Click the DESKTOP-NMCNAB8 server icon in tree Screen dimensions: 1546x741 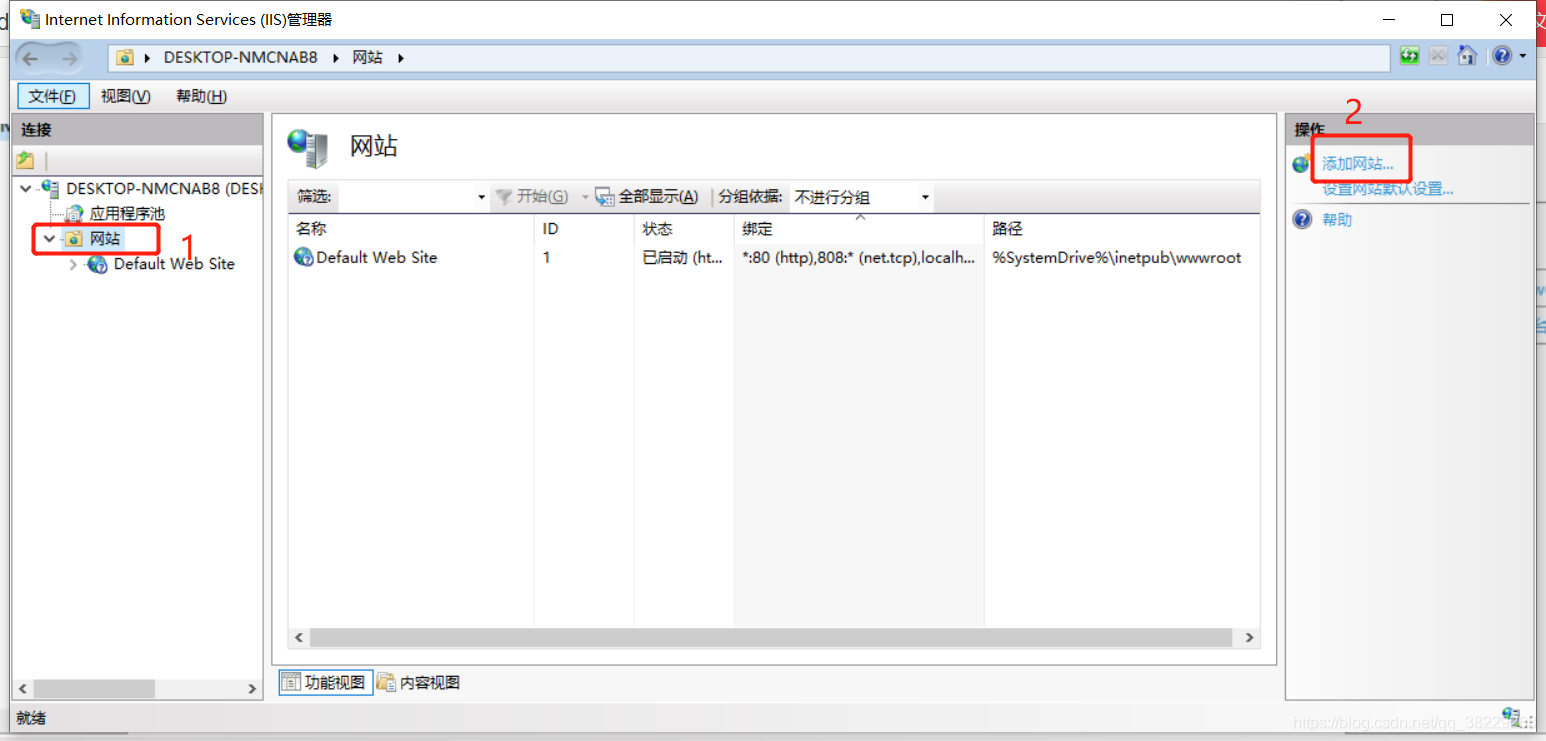coord(50,188)
